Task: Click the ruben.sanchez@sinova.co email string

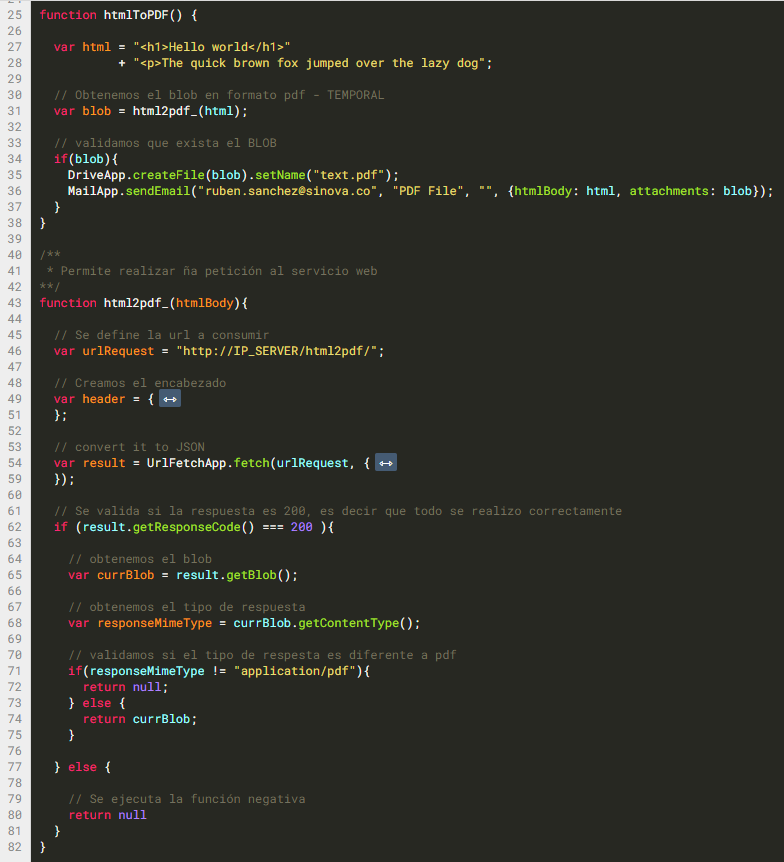Action: pos(288,191)
